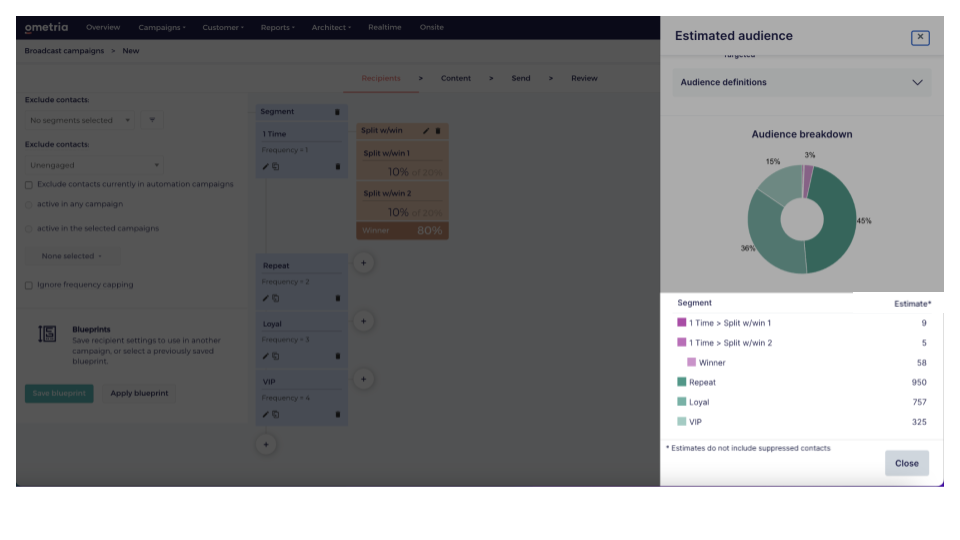Edit the VIP segment pencil icon
The height and width of the screenshot is (540, 960).
265,414
